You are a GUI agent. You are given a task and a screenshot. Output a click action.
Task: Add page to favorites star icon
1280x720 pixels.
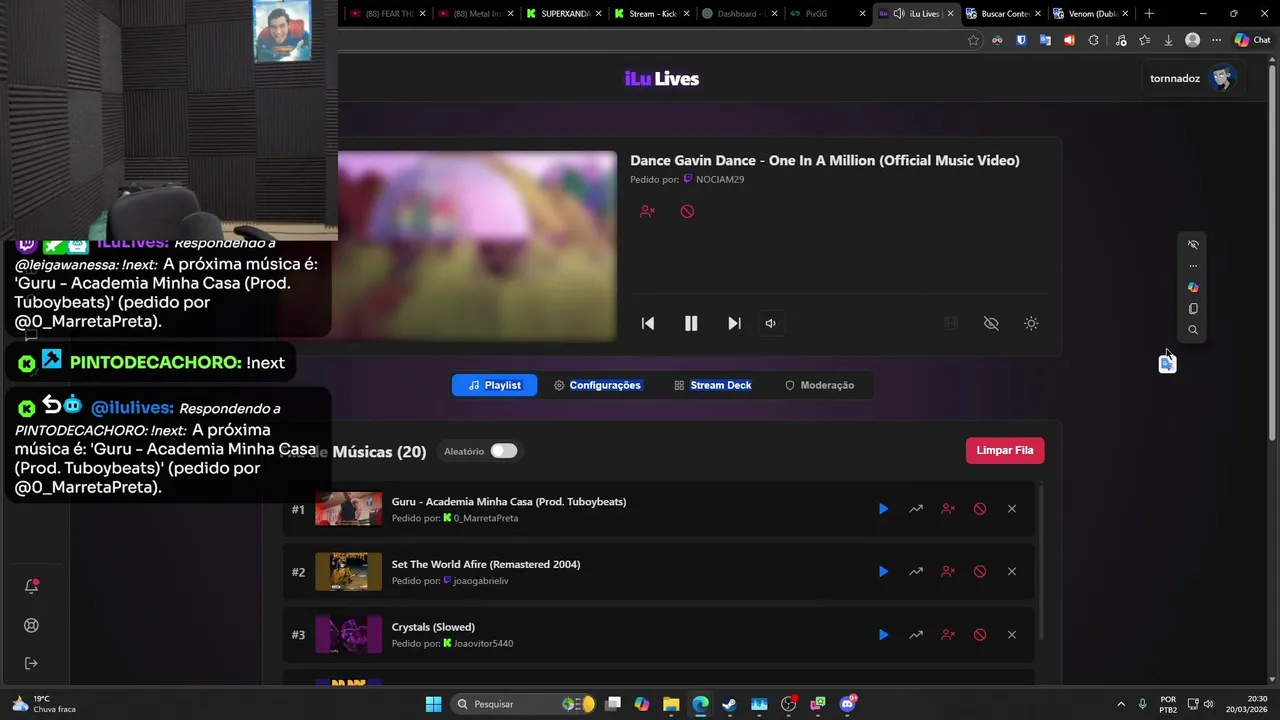[973, 40]
